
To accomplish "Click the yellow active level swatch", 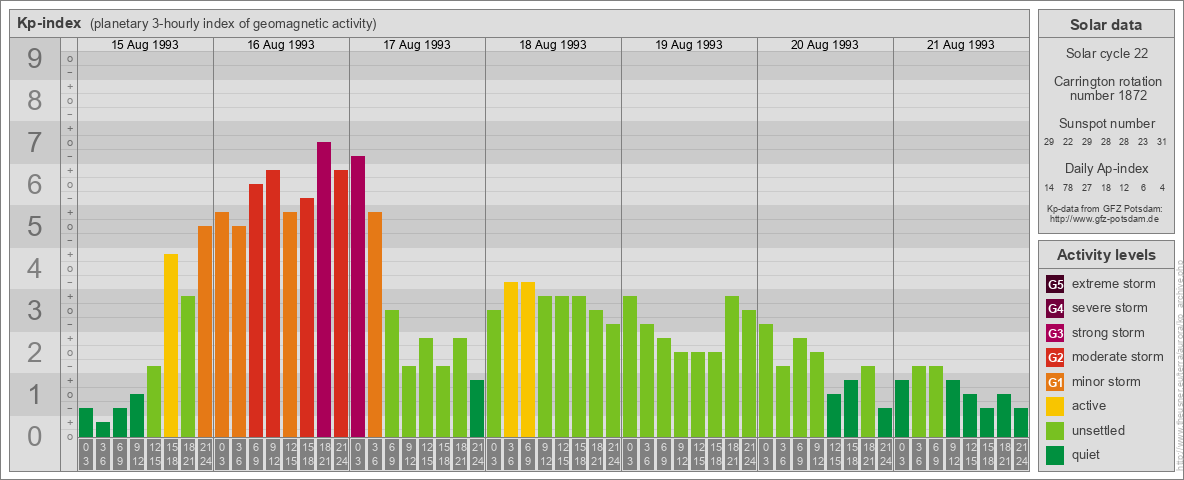I will point(1055,406).
